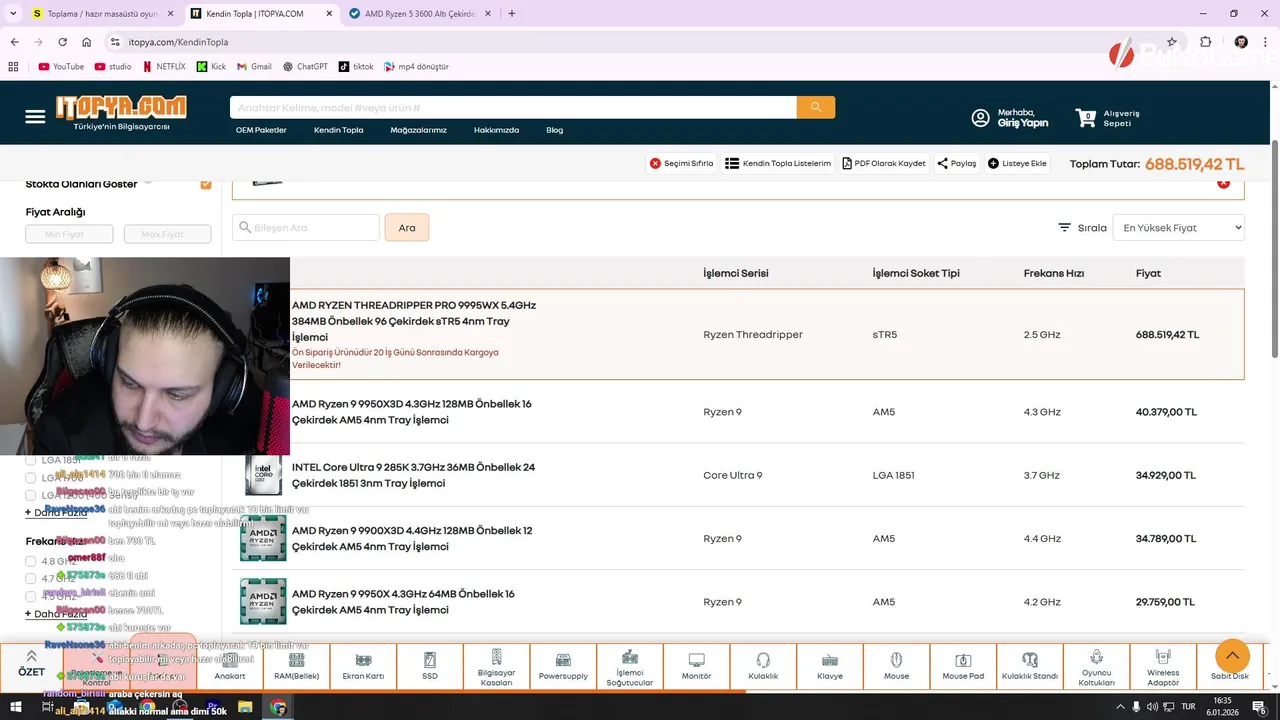
Task: Open the Chrome tab search dropdown arrow
Action: point(14,13)
